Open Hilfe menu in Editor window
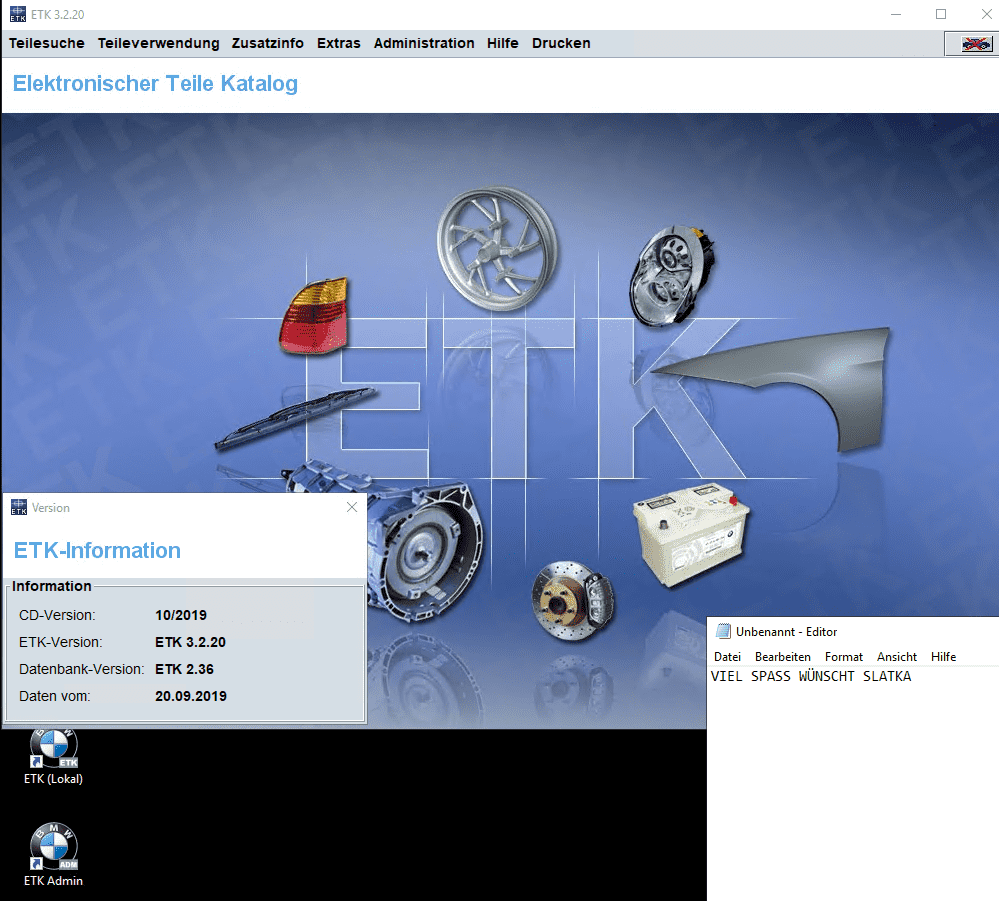Image resolution: width=999 pixels, height=901 pixels. pos(943,656)
